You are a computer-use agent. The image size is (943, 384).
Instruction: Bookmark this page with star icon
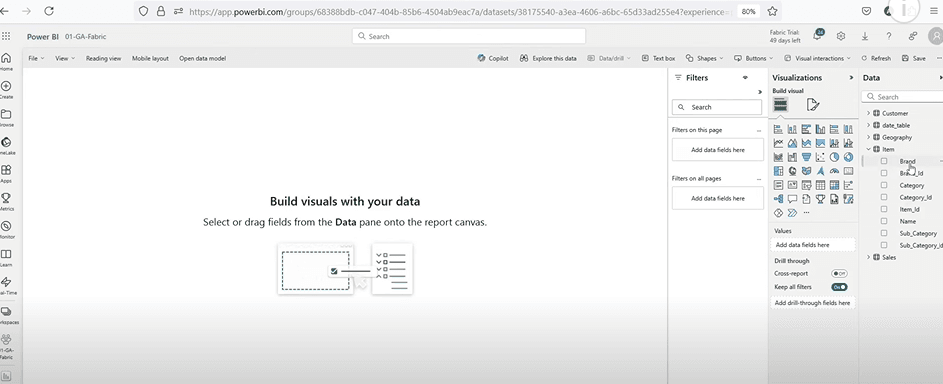[772, 11]
